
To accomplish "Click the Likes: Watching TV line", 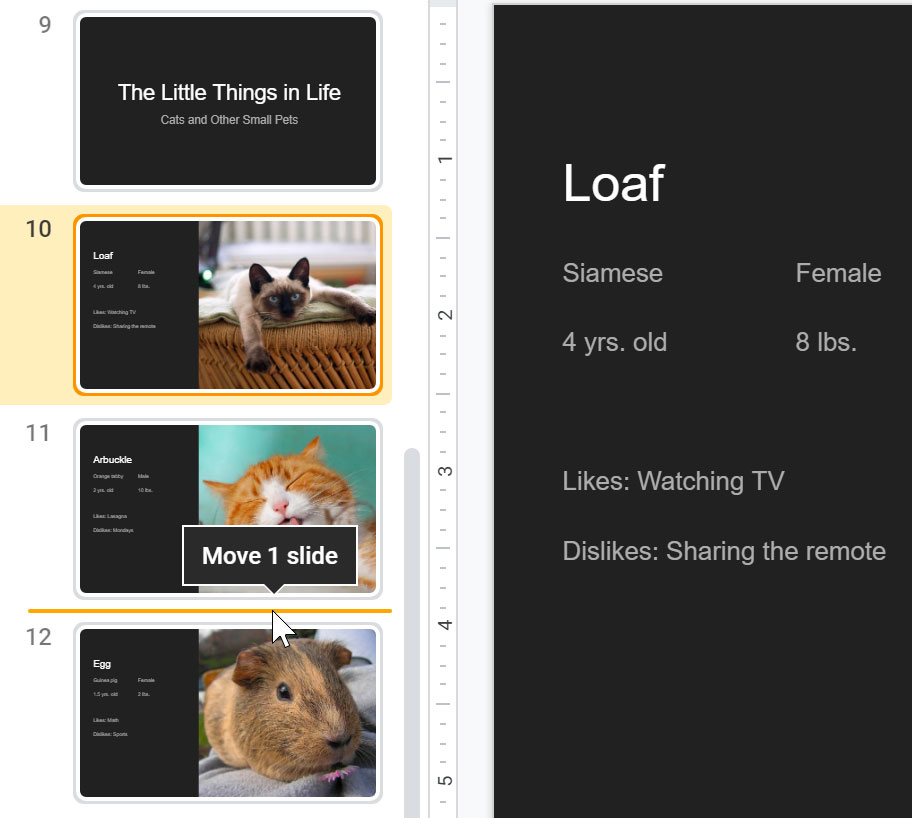I will 673,481.
